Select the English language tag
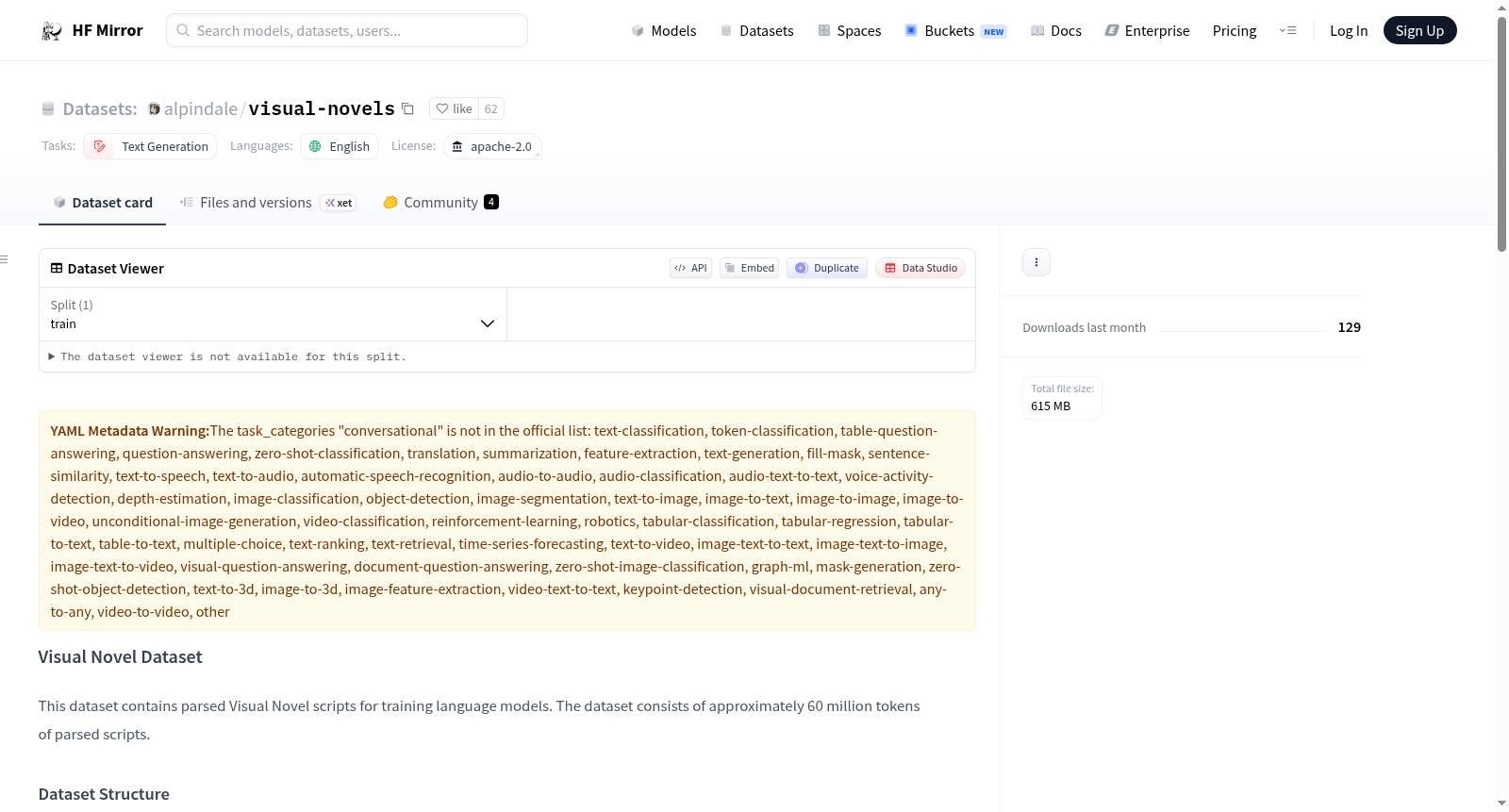1509x812 pixels. pos(339,146)
